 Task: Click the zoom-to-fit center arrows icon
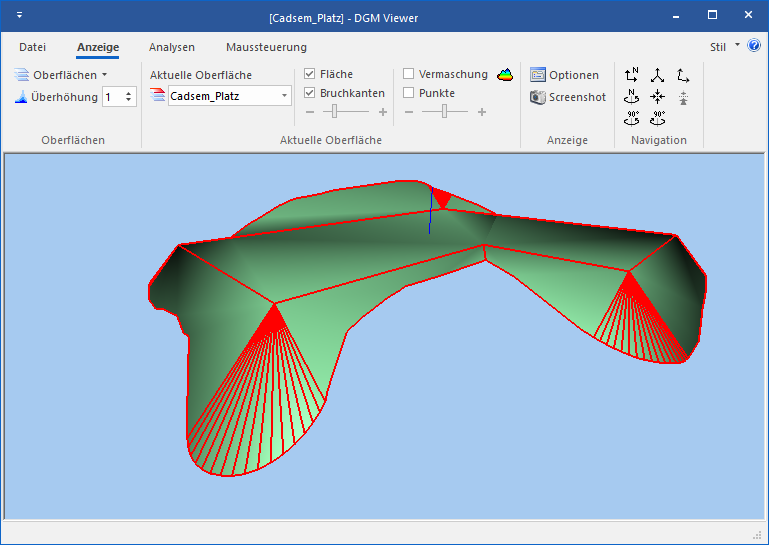pyautogui.click(x=657, y=96)
